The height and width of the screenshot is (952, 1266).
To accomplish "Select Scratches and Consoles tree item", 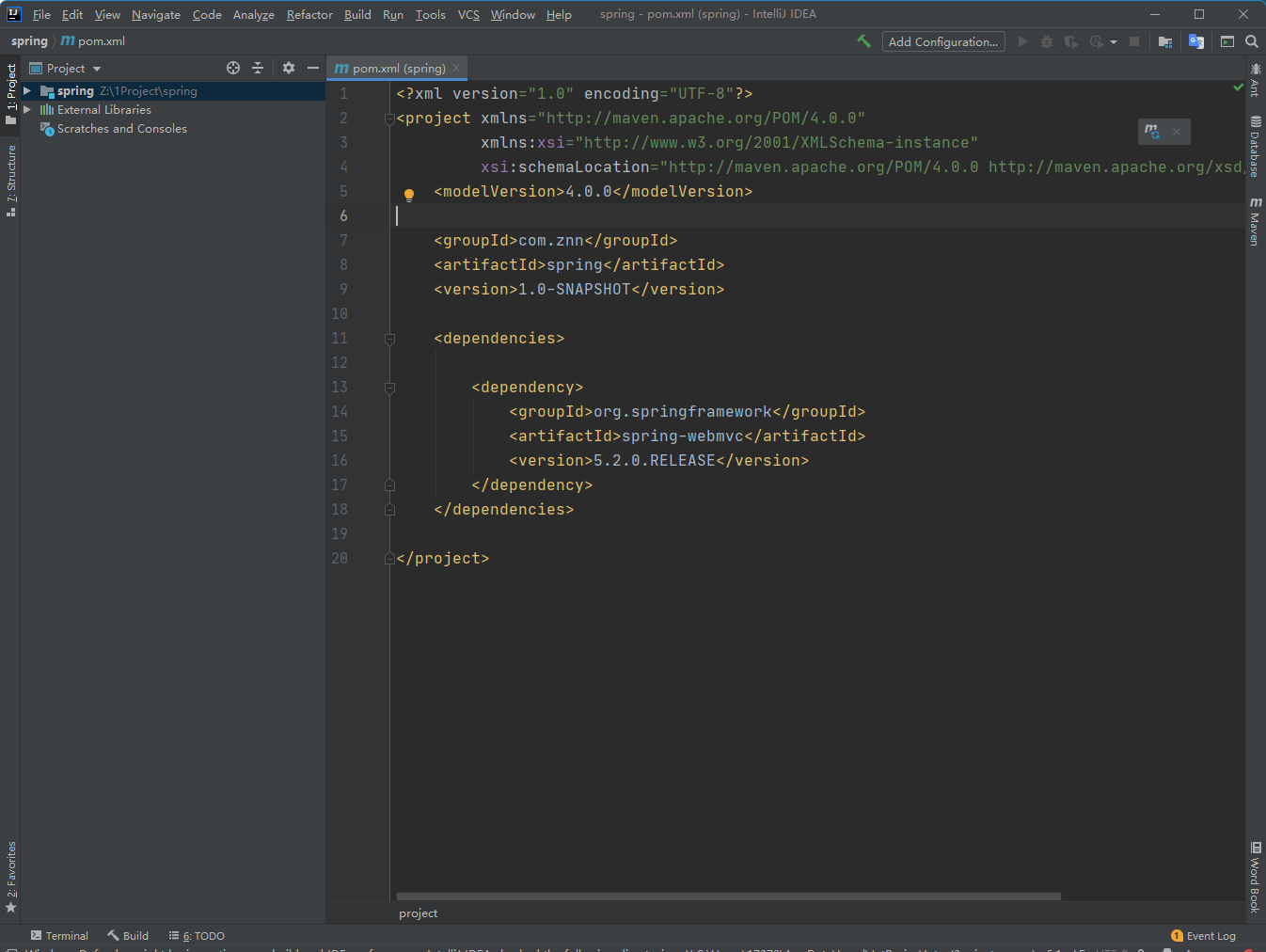I will [121, 128].
